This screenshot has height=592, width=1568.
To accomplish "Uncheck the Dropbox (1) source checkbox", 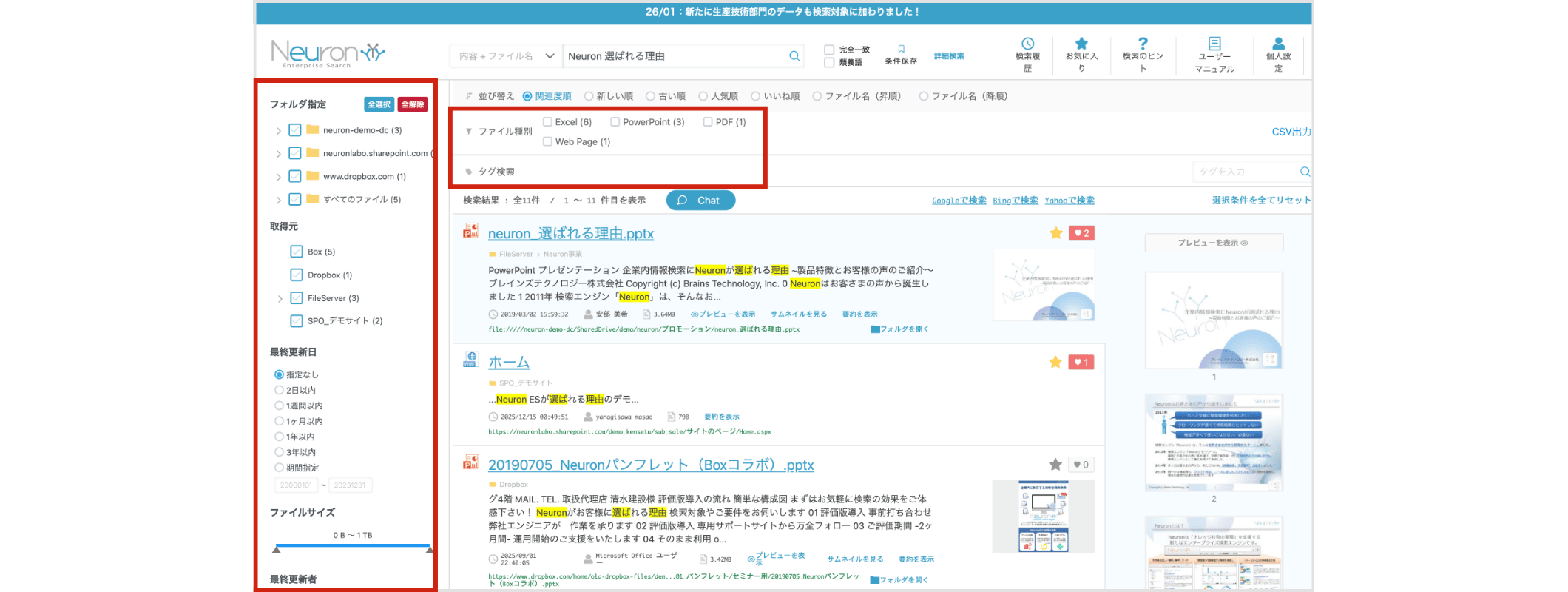I will point(297,275).
